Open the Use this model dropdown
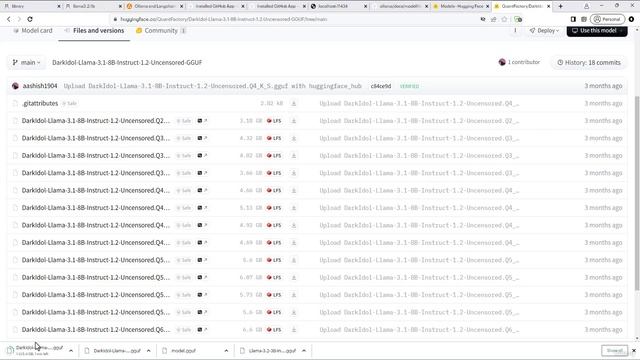The image size is (640, 360). pyautogui.click(x=597, y=31)
